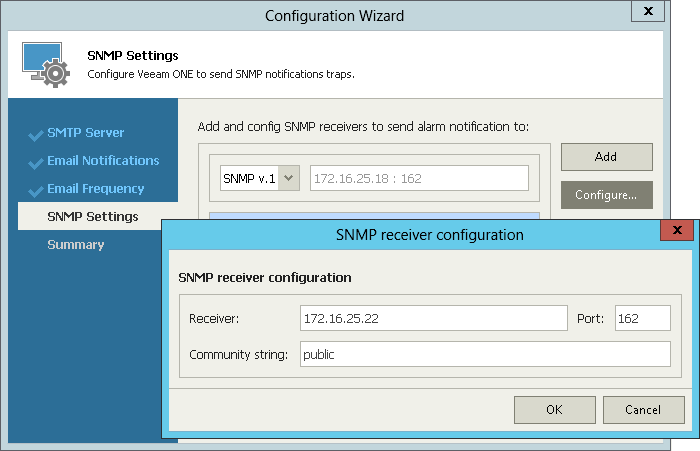Click the SNMP Settings monitor gear icon
This screenshot has height=451, width=700.
[x=46, y=64]
